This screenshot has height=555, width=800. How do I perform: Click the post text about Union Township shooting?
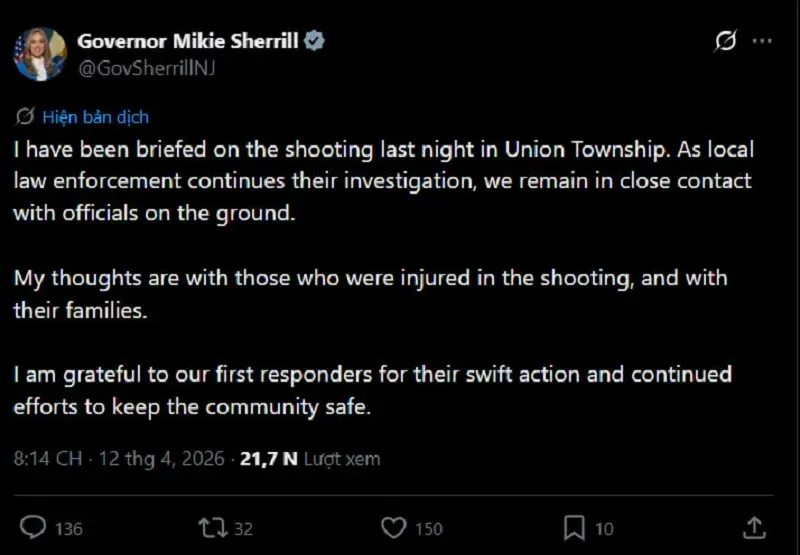tap(380, 182)
